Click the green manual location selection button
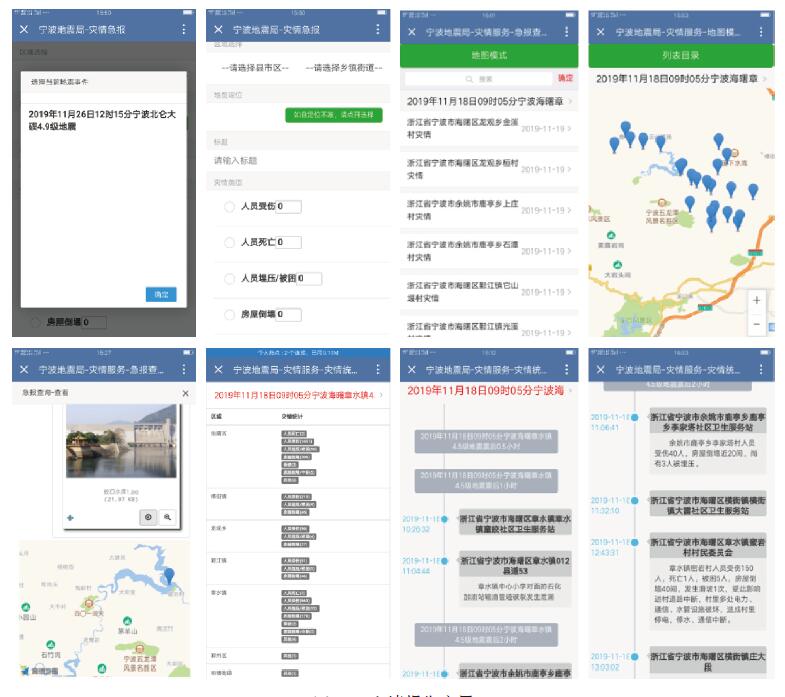The image size is (785, 697). click(x=333, y=115)
